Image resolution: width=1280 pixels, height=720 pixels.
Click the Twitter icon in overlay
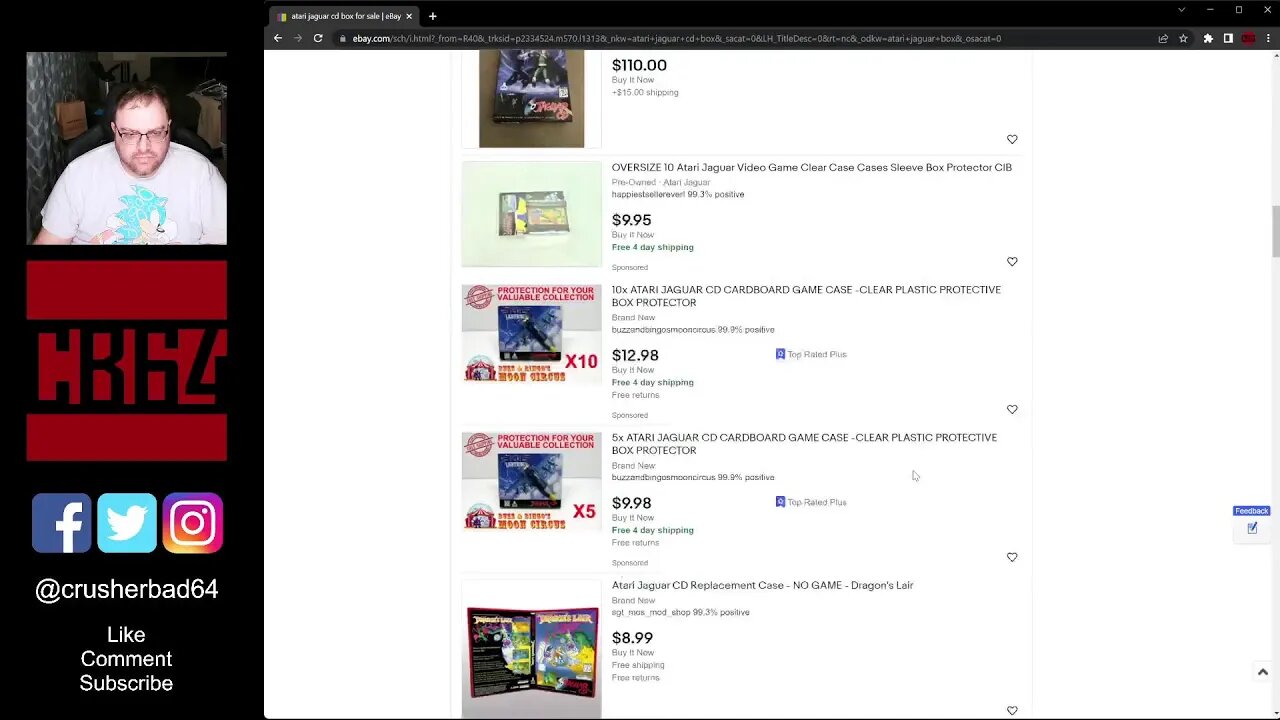(x=127, y=523)
